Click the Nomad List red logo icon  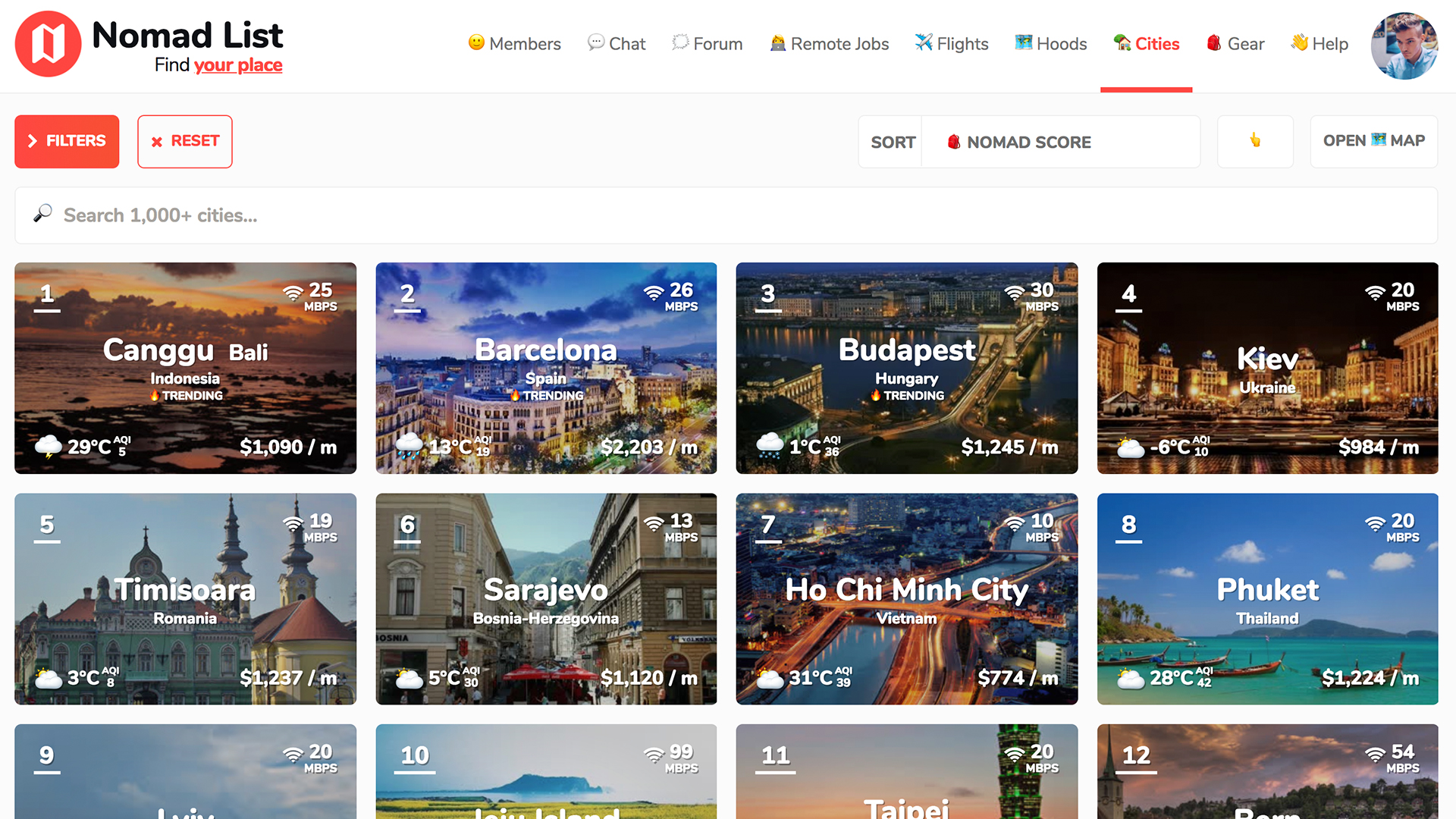point(48,44)
